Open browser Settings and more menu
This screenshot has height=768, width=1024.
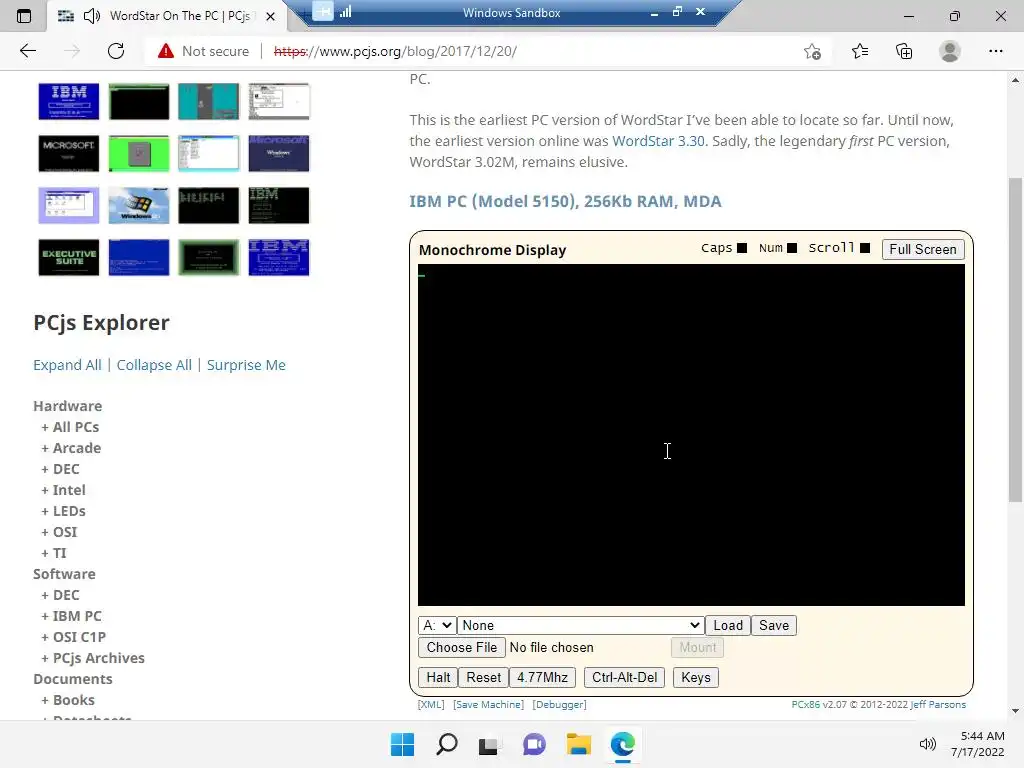point(995,51)
